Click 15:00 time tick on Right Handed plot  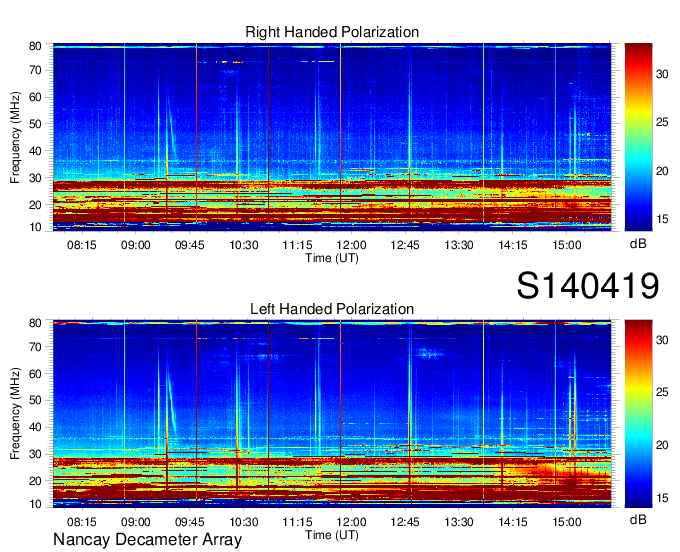pos(567,245)
